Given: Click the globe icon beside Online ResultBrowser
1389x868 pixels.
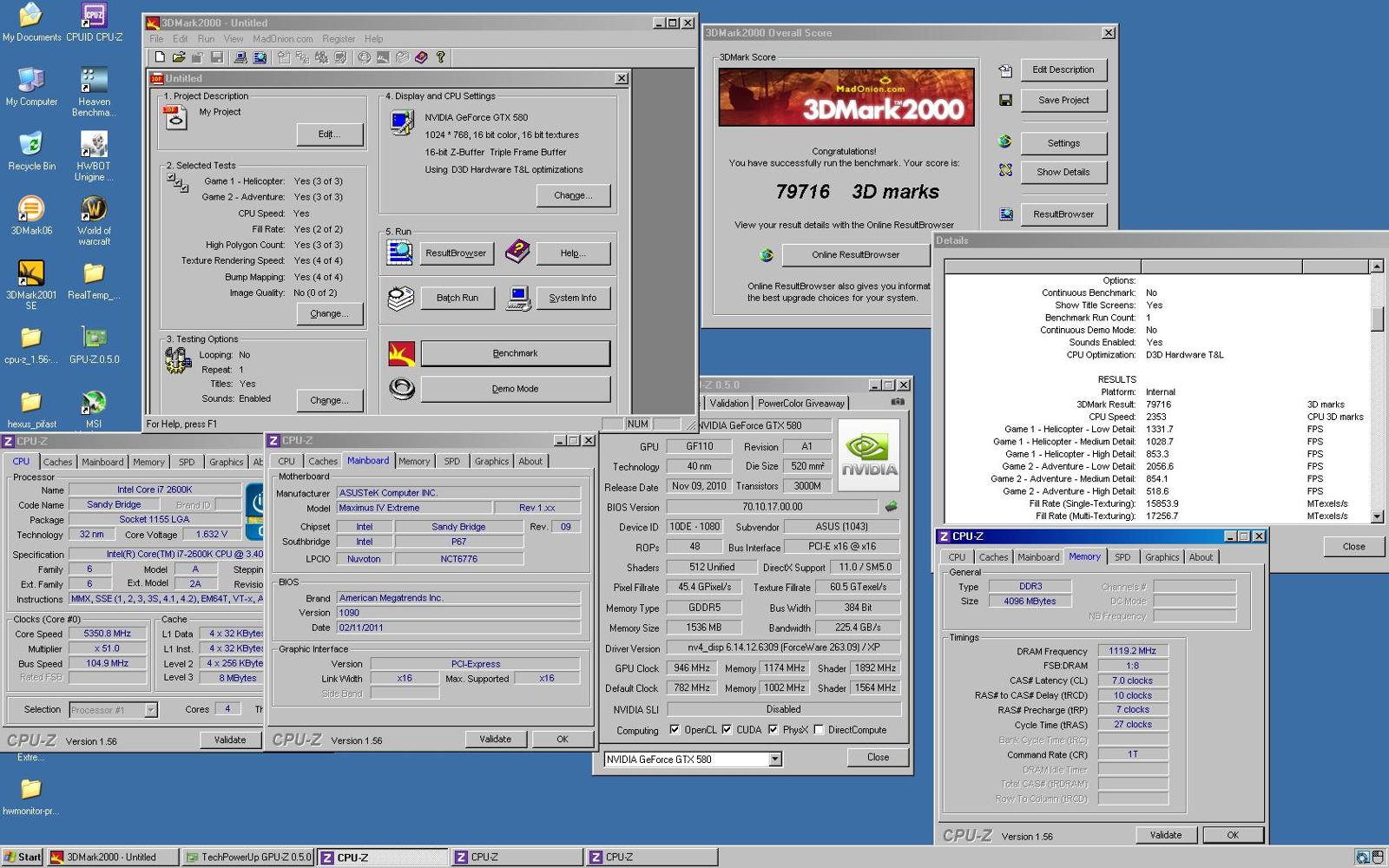Looking at the screenshot, I should [x=767, y=255].
